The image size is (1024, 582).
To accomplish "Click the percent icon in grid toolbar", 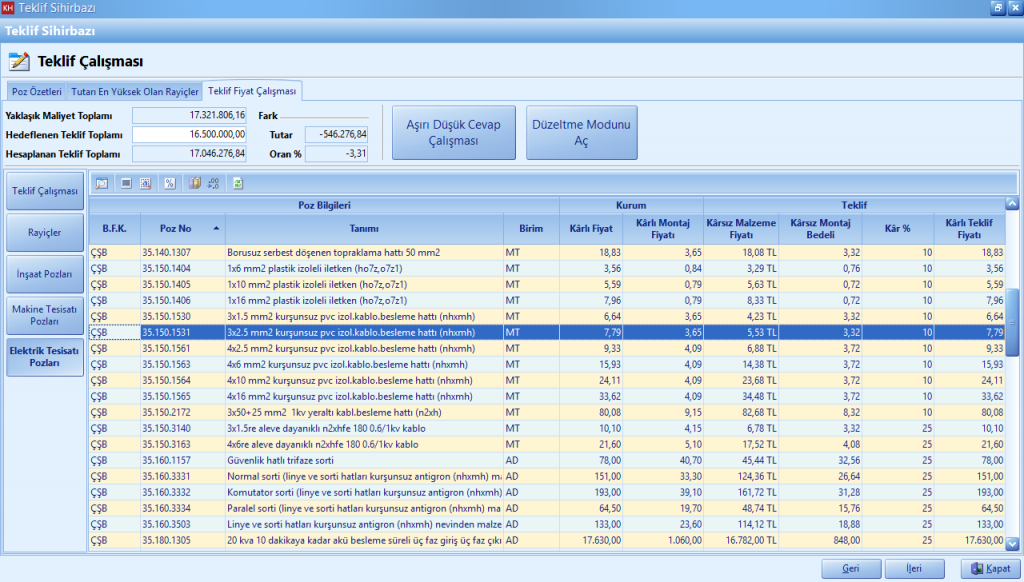I will 170,183.
